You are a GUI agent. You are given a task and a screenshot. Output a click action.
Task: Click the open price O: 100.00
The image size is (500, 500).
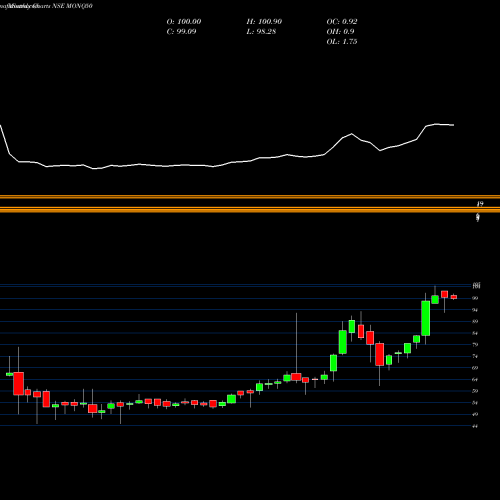coord(184,22)
